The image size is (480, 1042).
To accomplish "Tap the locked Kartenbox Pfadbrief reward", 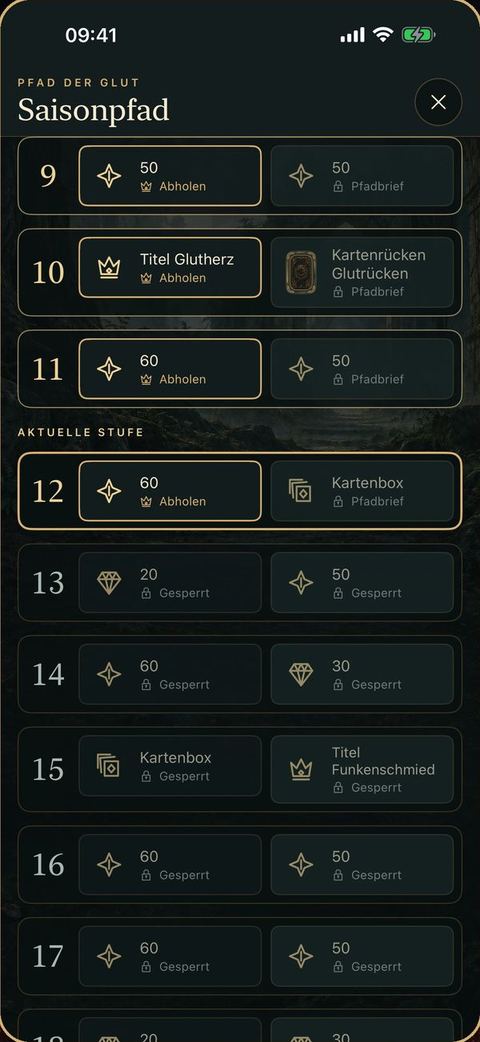I will click(x=362, y=491).
